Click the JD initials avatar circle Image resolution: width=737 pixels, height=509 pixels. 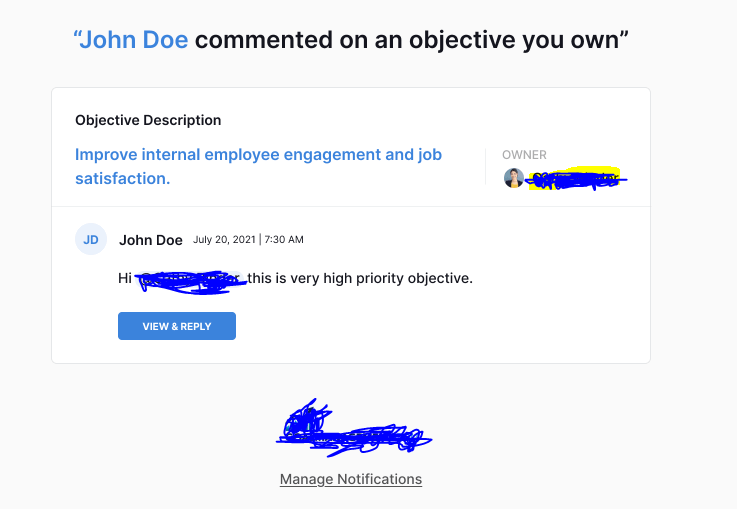point(91,239)
